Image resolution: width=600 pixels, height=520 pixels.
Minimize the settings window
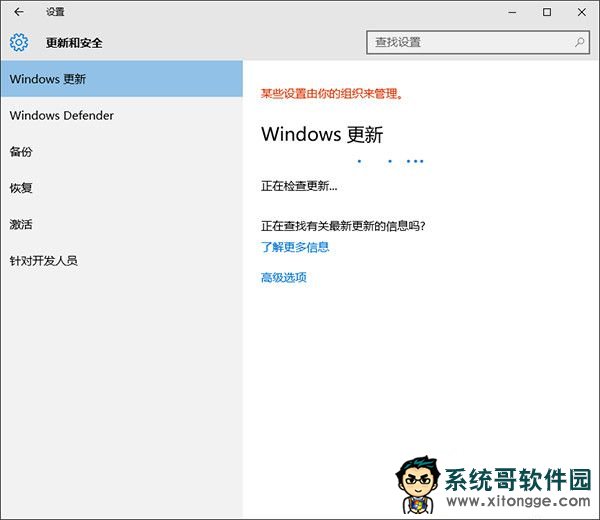coord(512,12)
